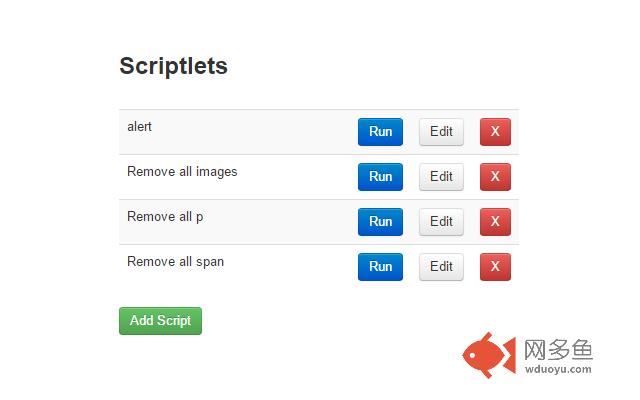Edit the Remove all images script
Image resolution: width=640 pixels, height=400 pixels.
pyautogui.click(x=441, y=177)
